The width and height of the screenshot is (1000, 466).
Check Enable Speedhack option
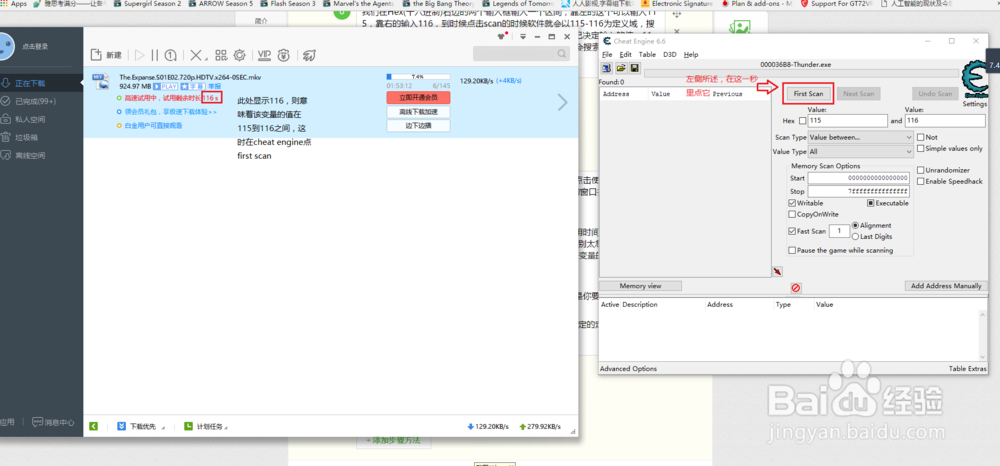pos(920,182)
